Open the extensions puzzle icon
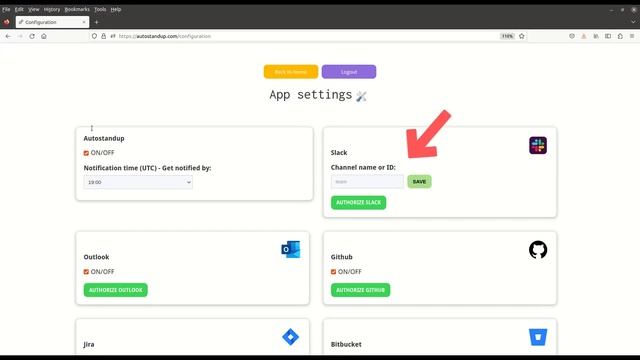 point(620,36)
